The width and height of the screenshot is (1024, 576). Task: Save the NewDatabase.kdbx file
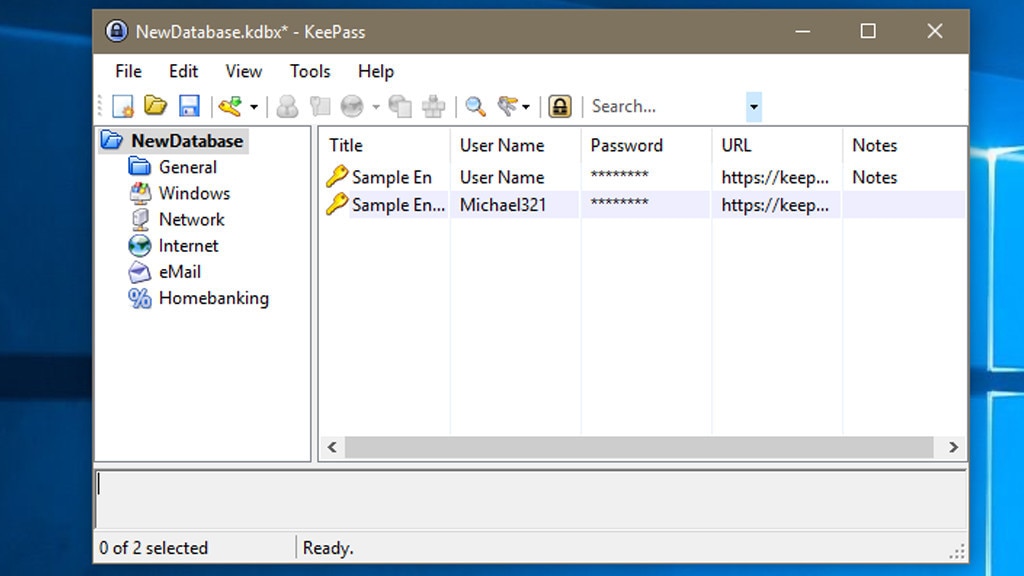[x=188, y=105]
